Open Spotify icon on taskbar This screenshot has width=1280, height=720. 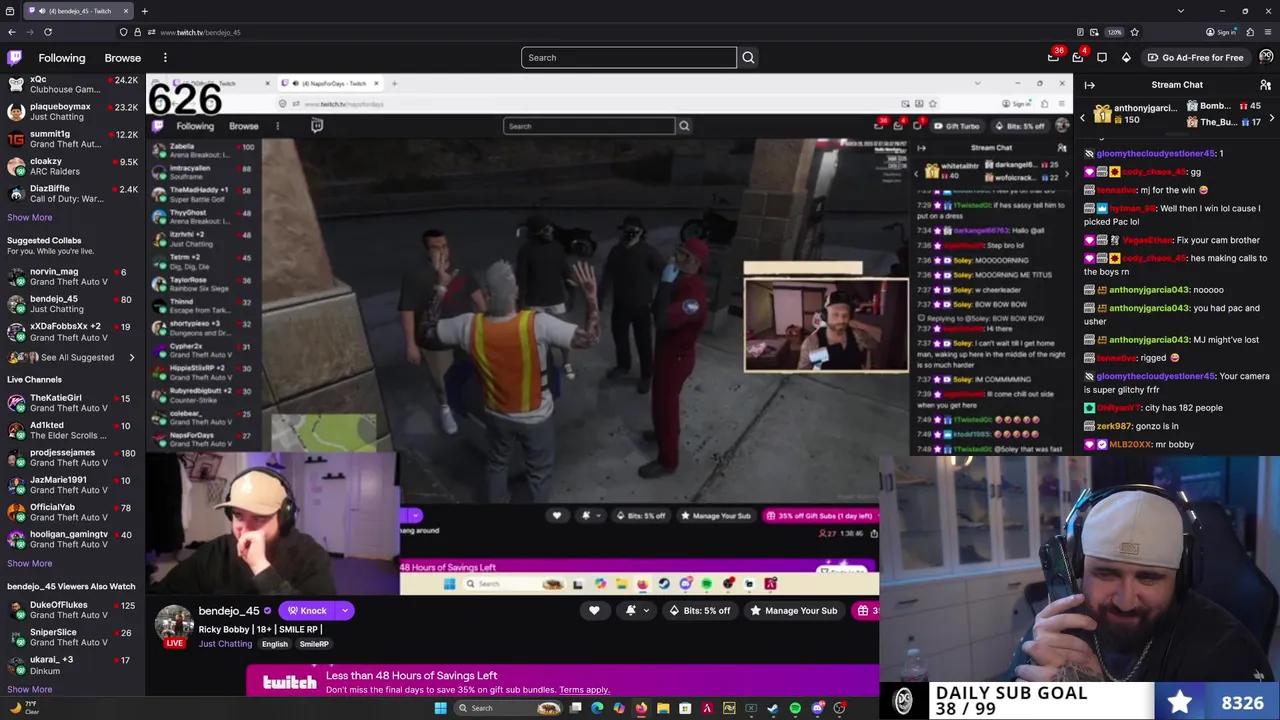[795, 708]
